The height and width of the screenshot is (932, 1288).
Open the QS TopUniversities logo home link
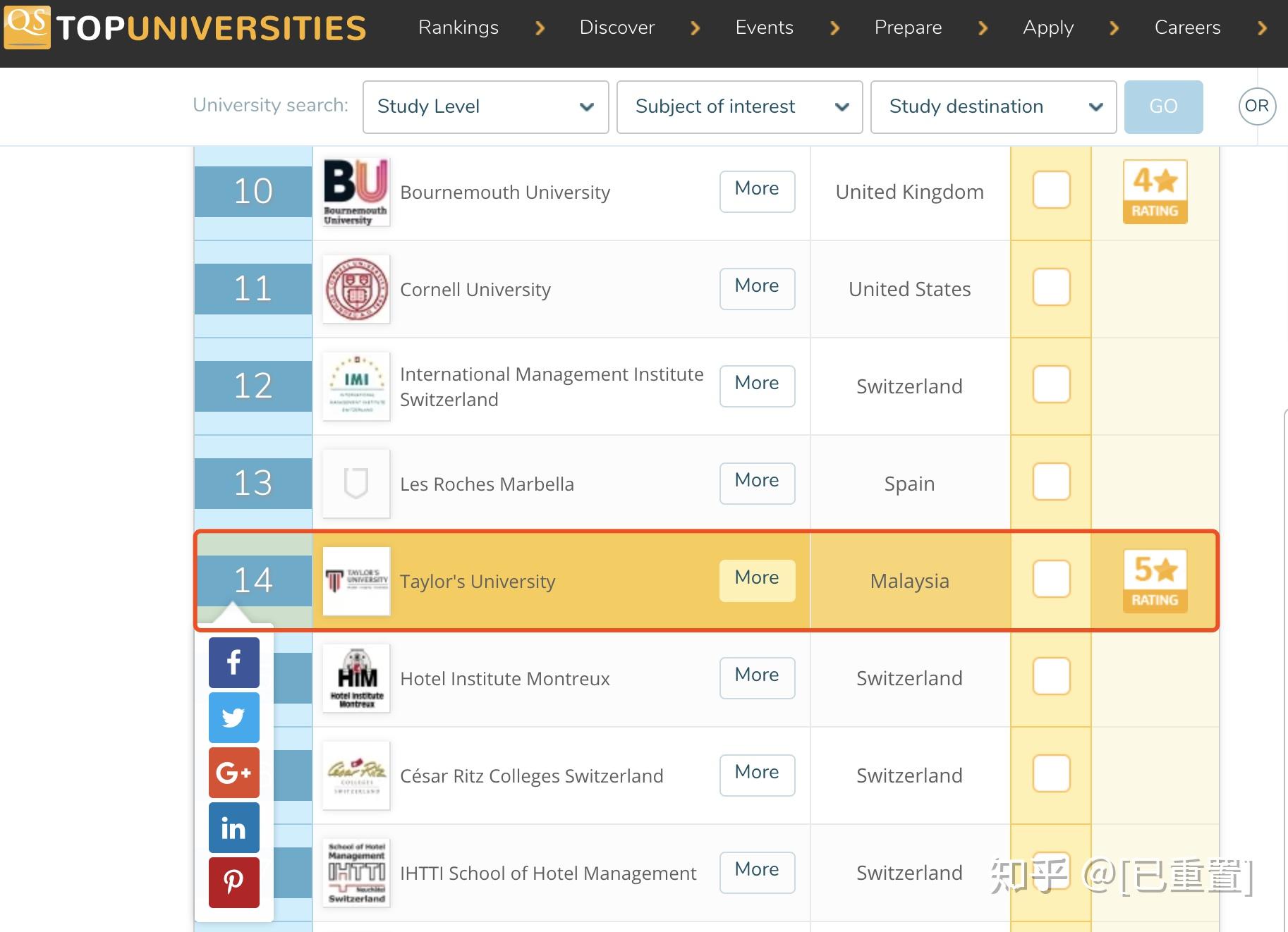(185, 27)
